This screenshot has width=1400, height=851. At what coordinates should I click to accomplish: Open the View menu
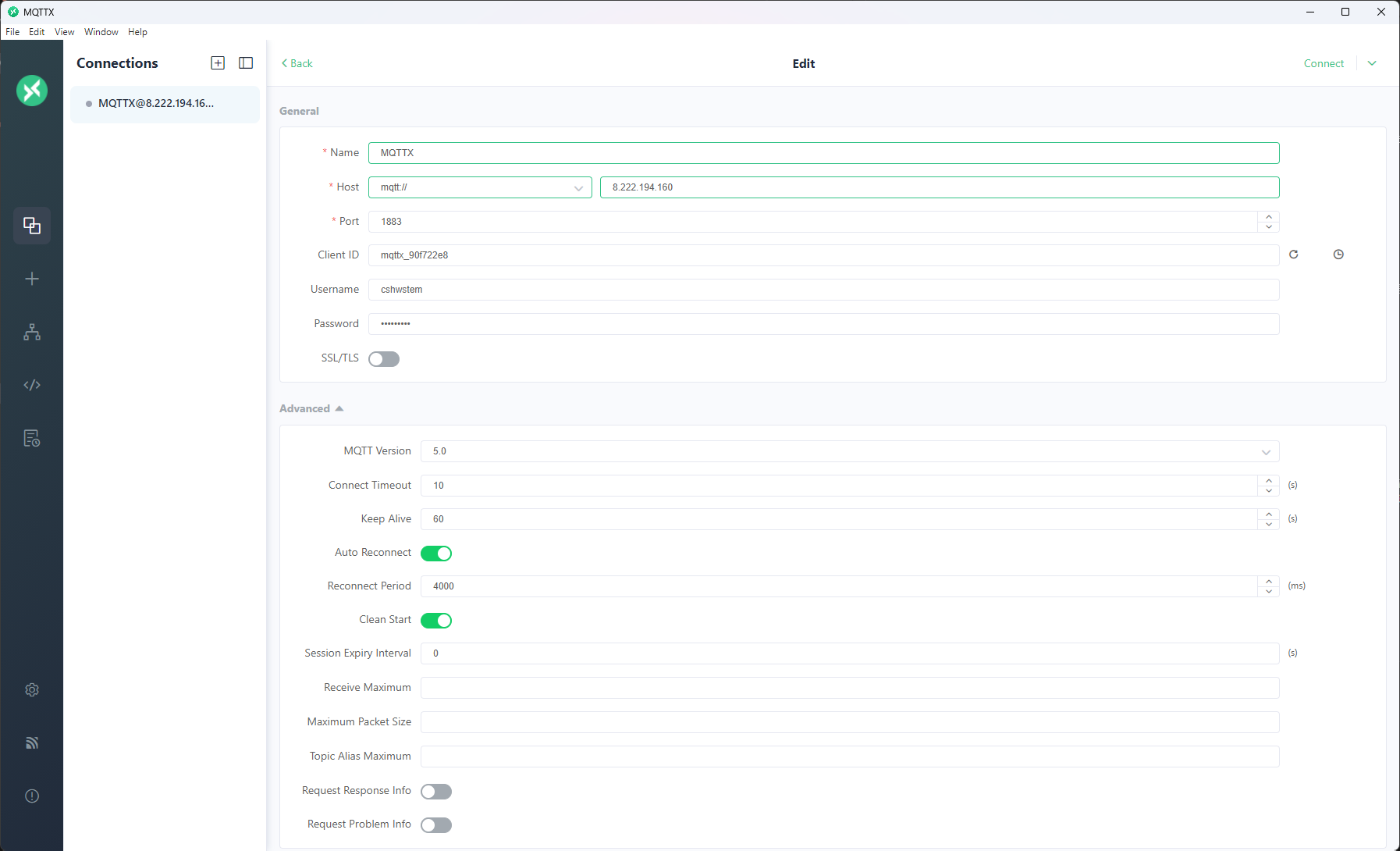[x=64, y=32]
